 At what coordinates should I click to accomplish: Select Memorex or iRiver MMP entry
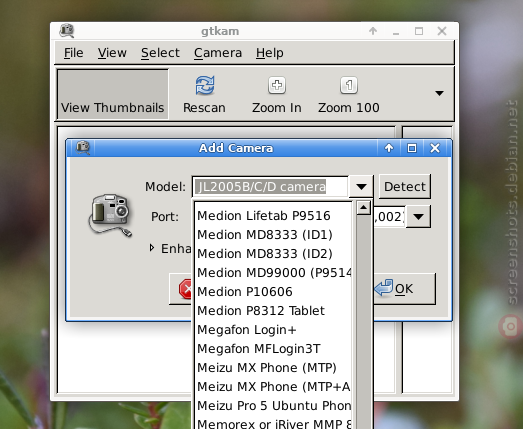[273, 423]
